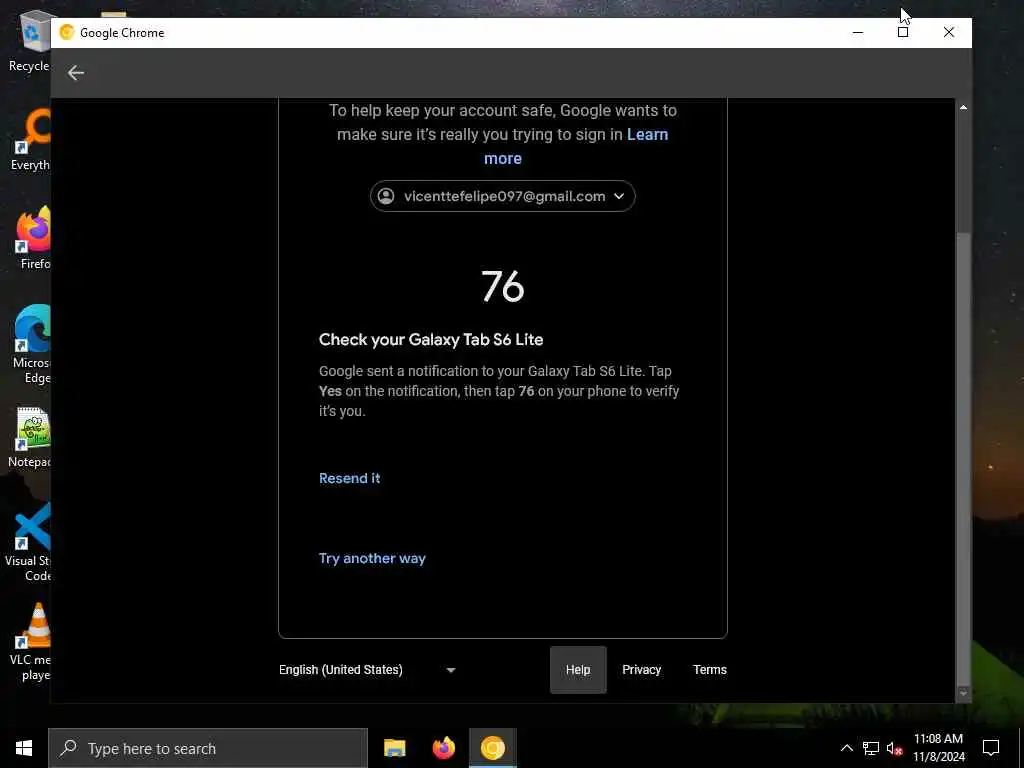Select the Microsoft Edge desktop shortcut
Viewport: 1024px width, 768px height.
pyautogui.click(x=31, y=345)
